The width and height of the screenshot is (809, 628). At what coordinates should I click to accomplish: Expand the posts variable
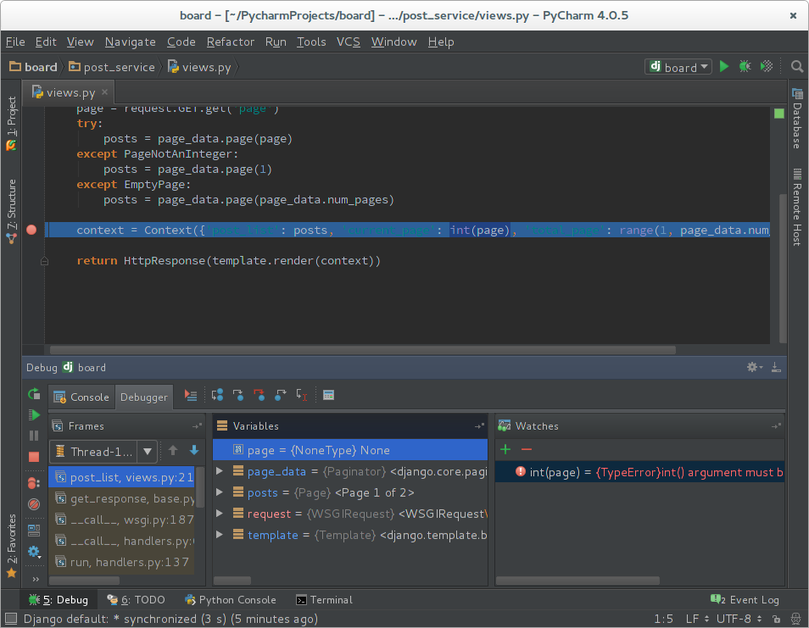pyautogui.click(x=219, y=492)
